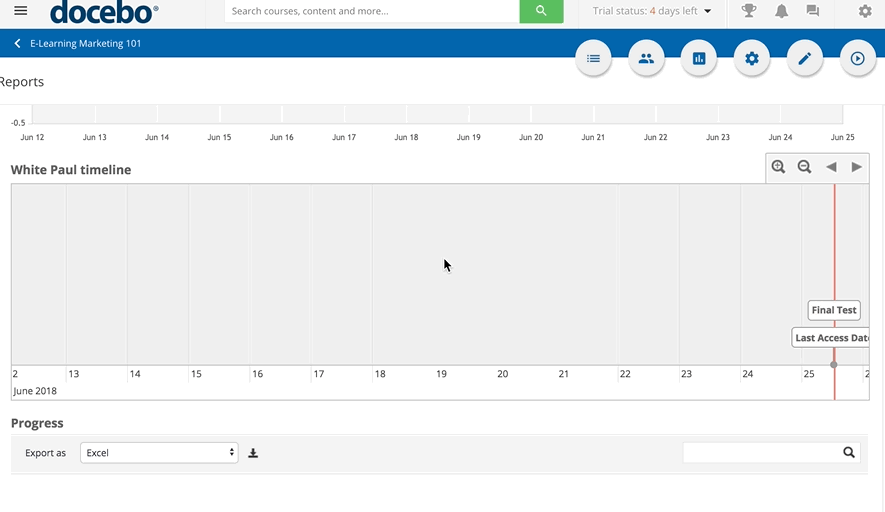Click the White Paul timeline heading
This screenshot has width=885, height=512.
point(71,169)
